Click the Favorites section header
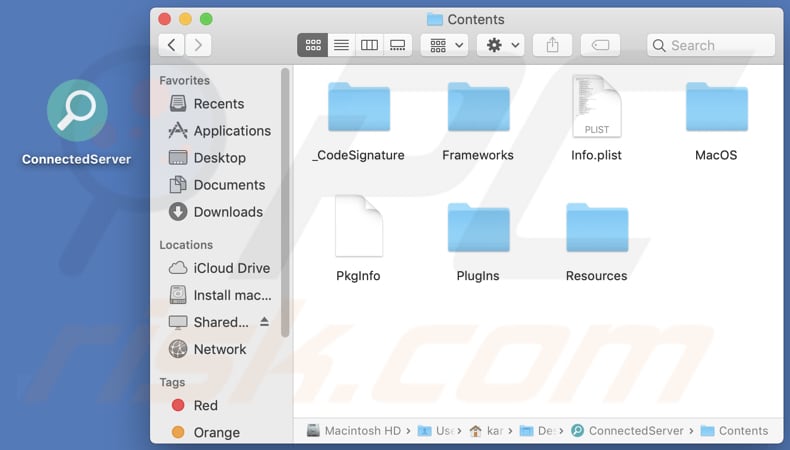Viewport: 790px width, 450px height. tap(184, 80)
